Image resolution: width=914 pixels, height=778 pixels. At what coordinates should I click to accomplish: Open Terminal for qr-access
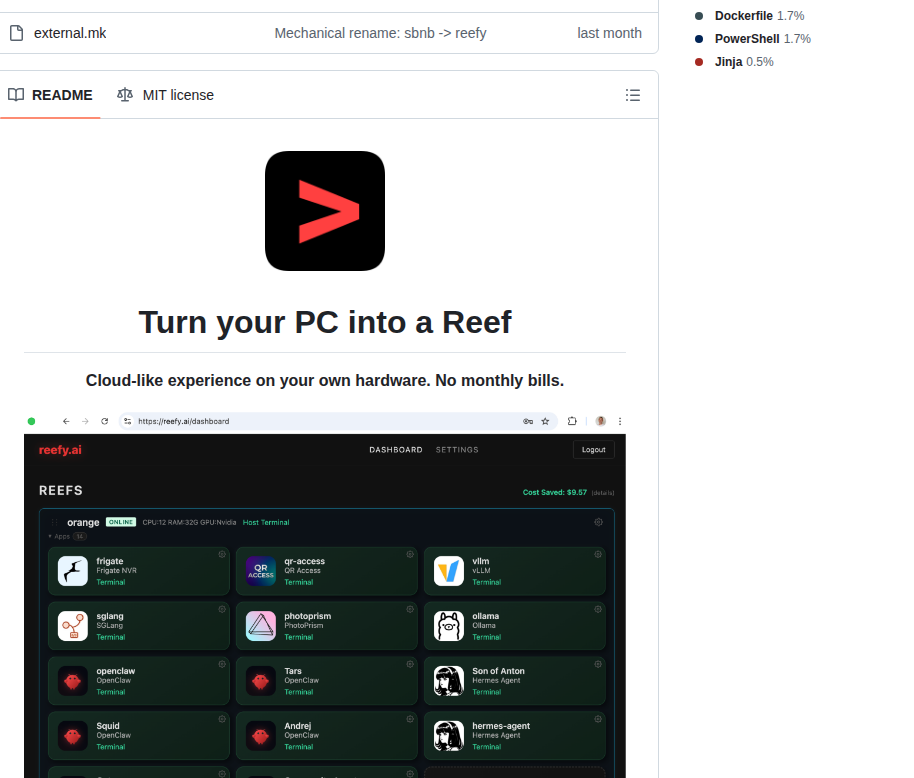[x=298, y=582]
